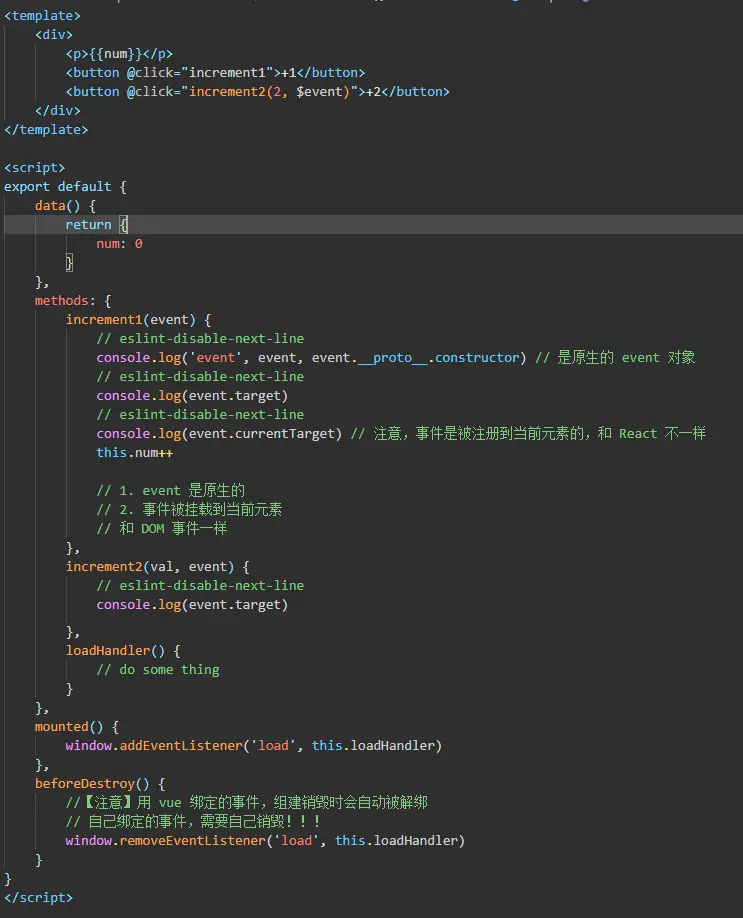This screenshot has height=918, width=743.
Task: Click the comment '//【注意】用 vue 绑定的事件'
Action: coord(246,803)
